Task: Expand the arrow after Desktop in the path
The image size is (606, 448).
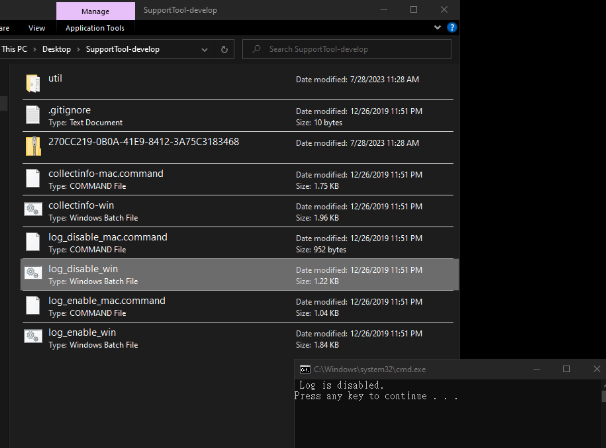Action: pos(78,49)
